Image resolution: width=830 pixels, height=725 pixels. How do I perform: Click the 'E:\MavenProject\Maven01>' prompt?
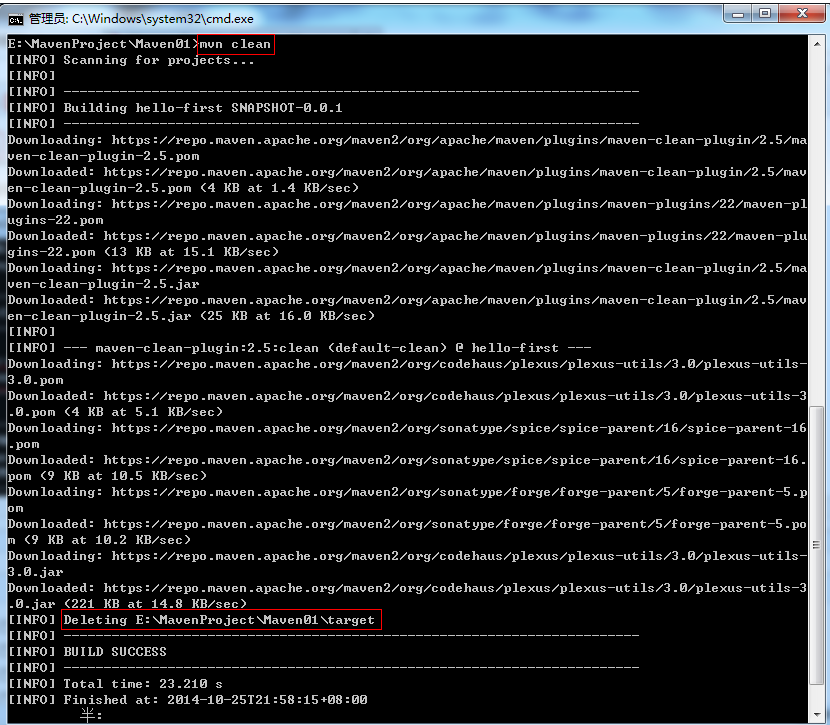(x=103, y=44)
